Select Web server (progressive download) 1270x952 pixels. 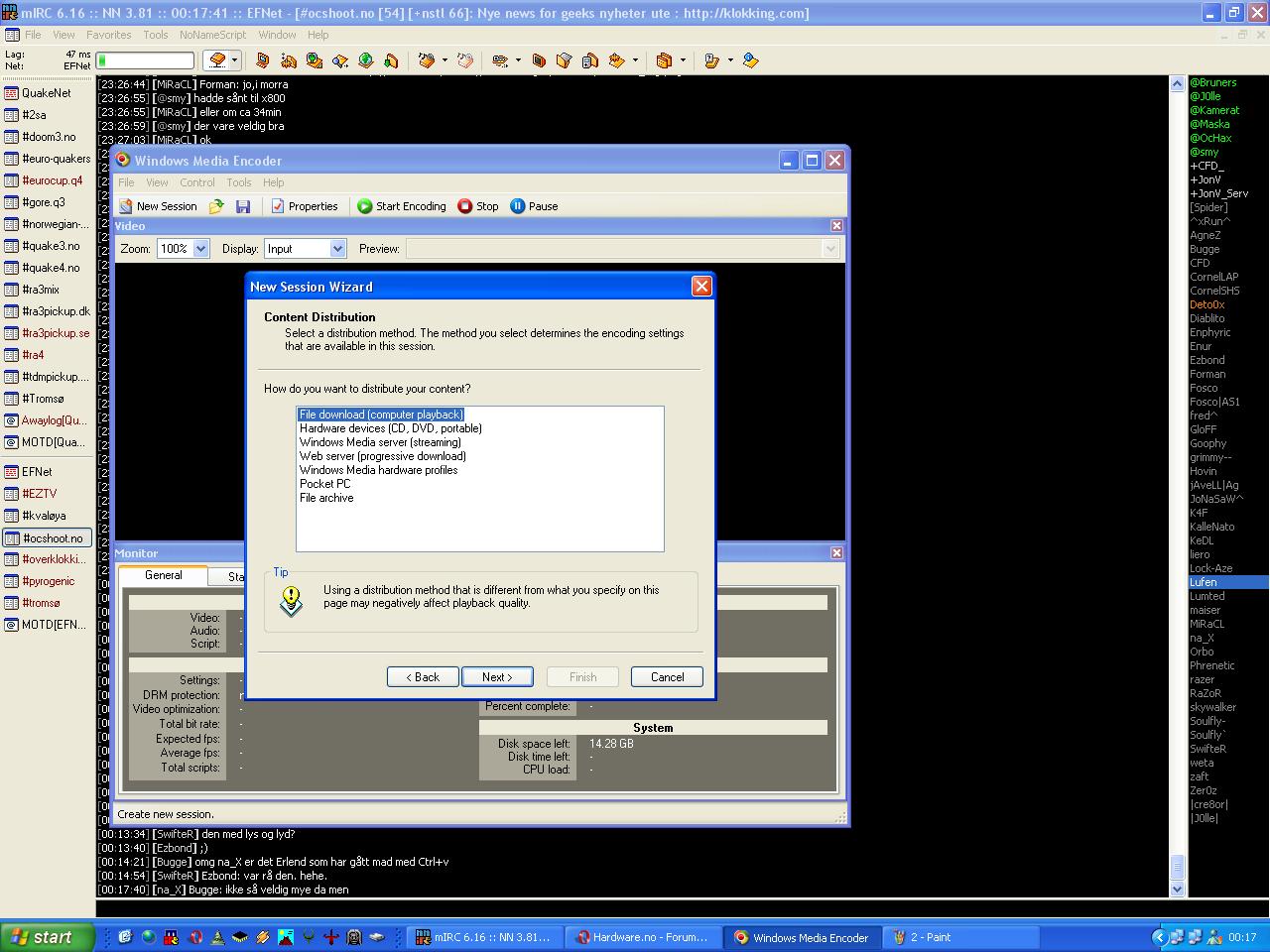(x=383, y=456)
